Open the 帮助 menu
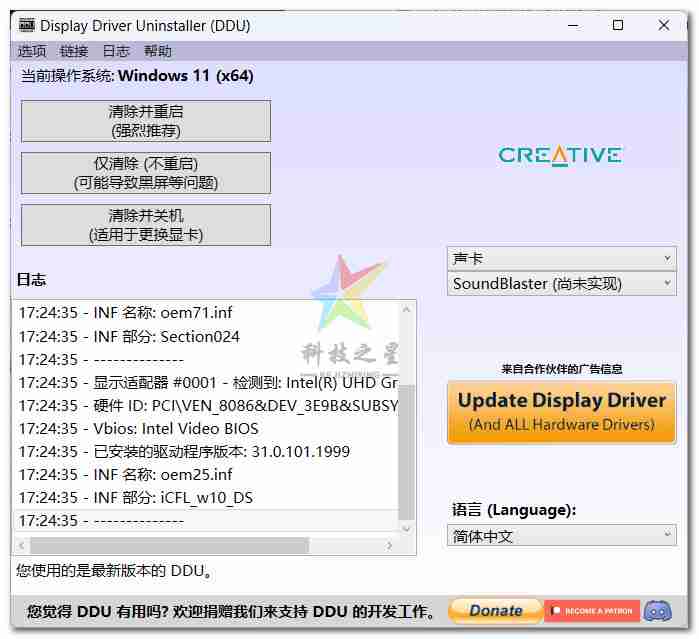 coord(158,51)
